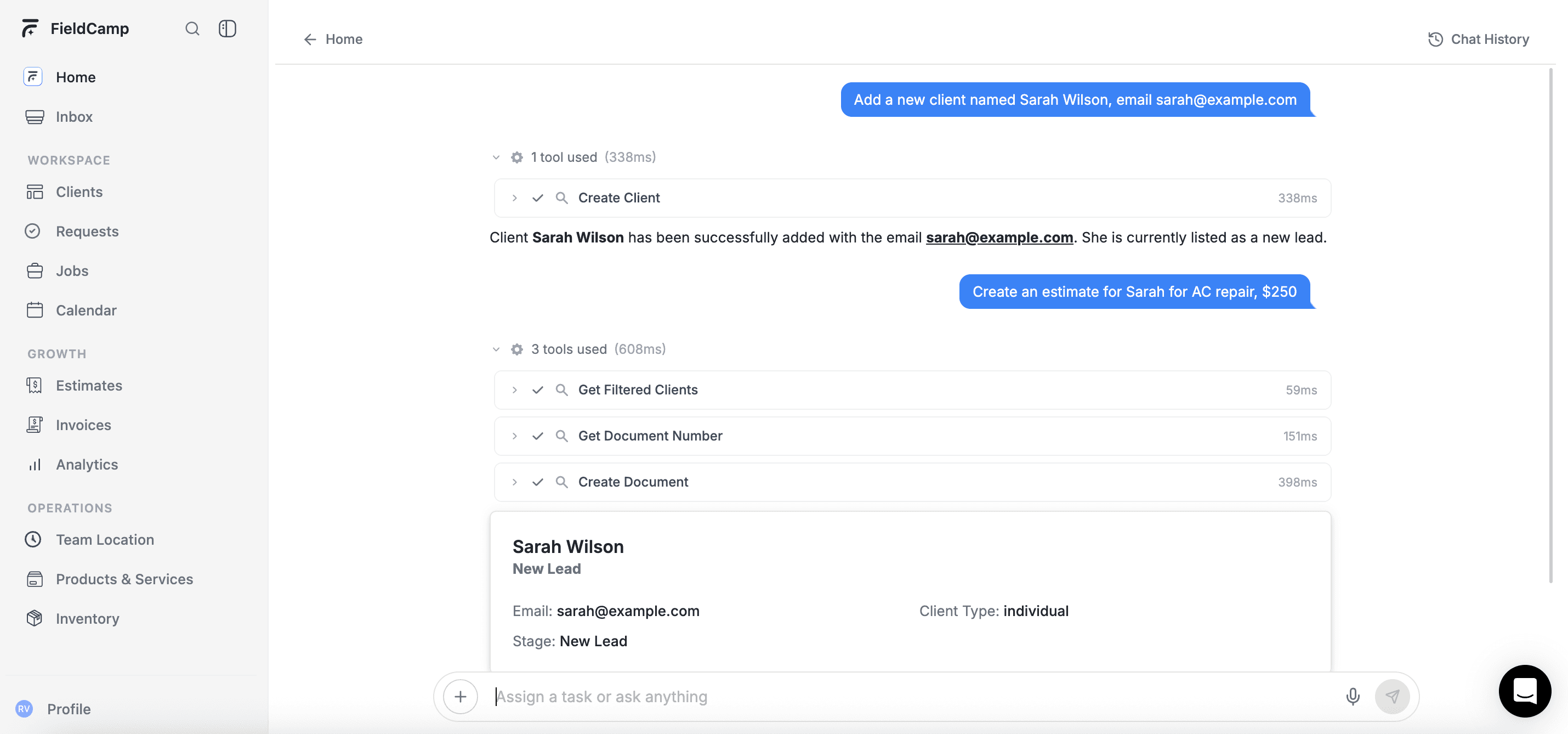Expand the Get Document Number tool row
The image size is (1568, 734).
pyautogui.click(x=514, y=436)
